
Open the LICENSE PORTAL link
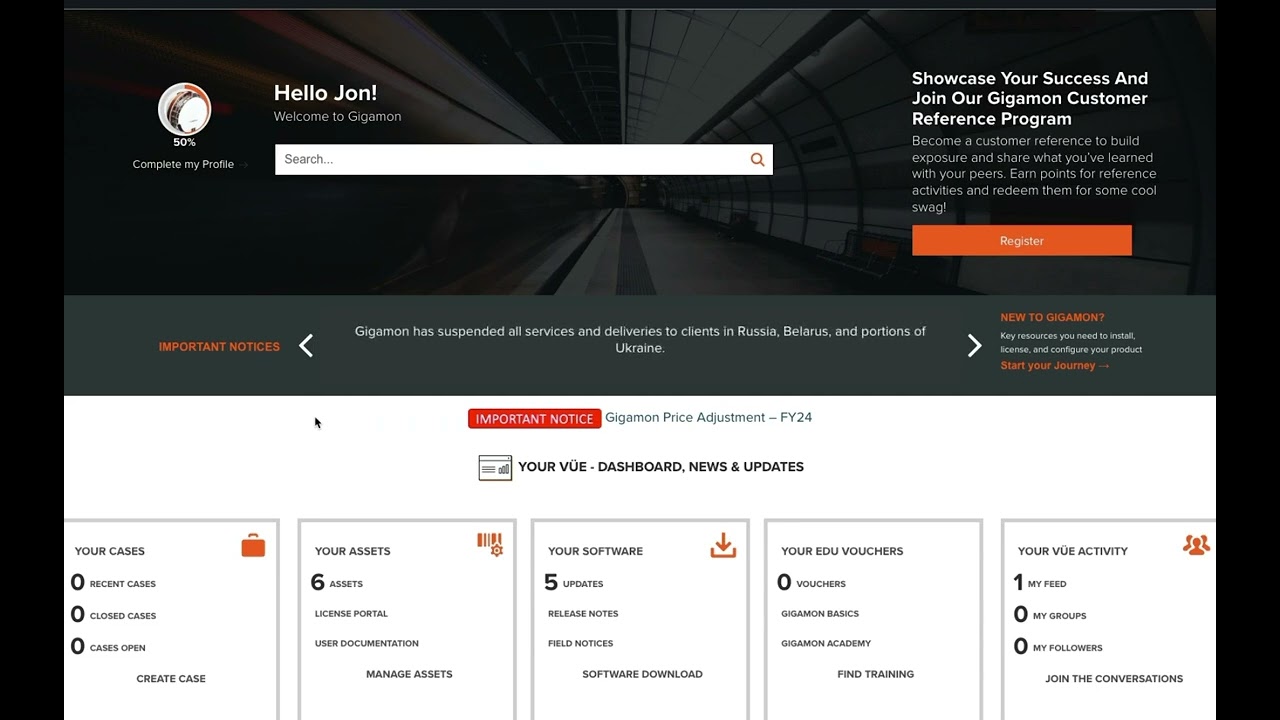click(351, 614)
